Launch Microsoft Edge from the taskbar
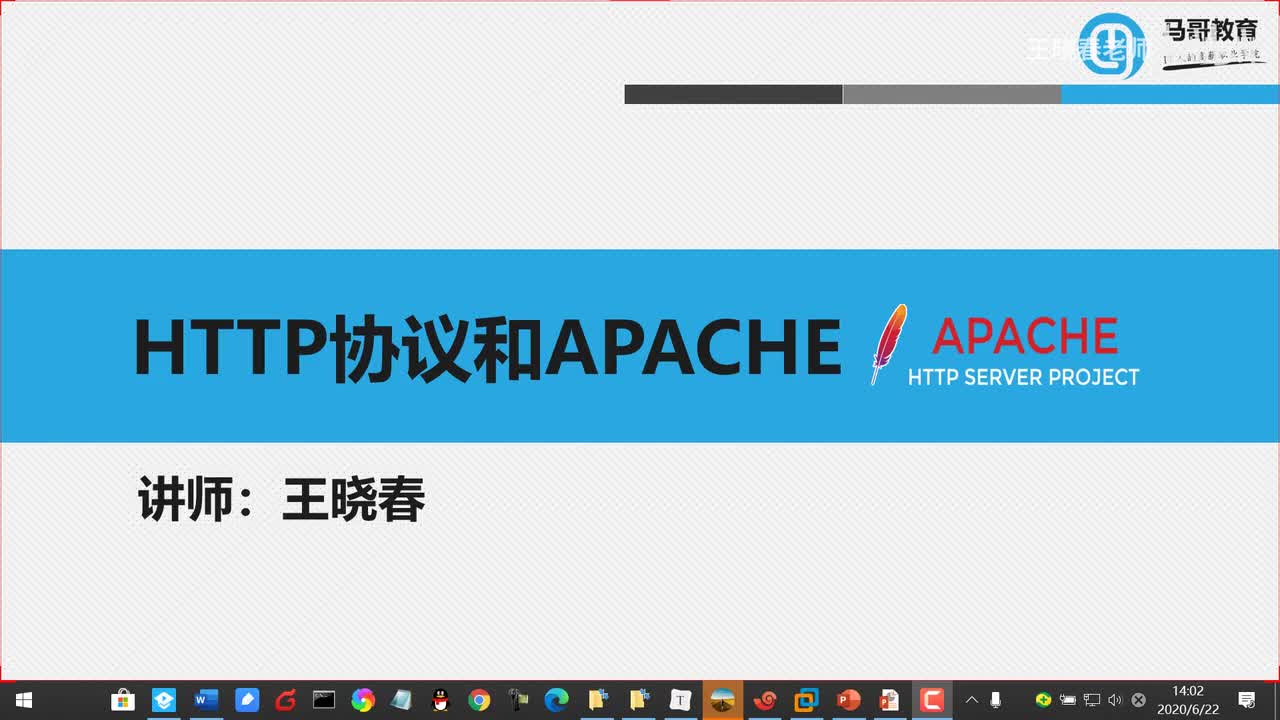The height and width of the screenshot is (720, 1280). click(x=556, y=700)
